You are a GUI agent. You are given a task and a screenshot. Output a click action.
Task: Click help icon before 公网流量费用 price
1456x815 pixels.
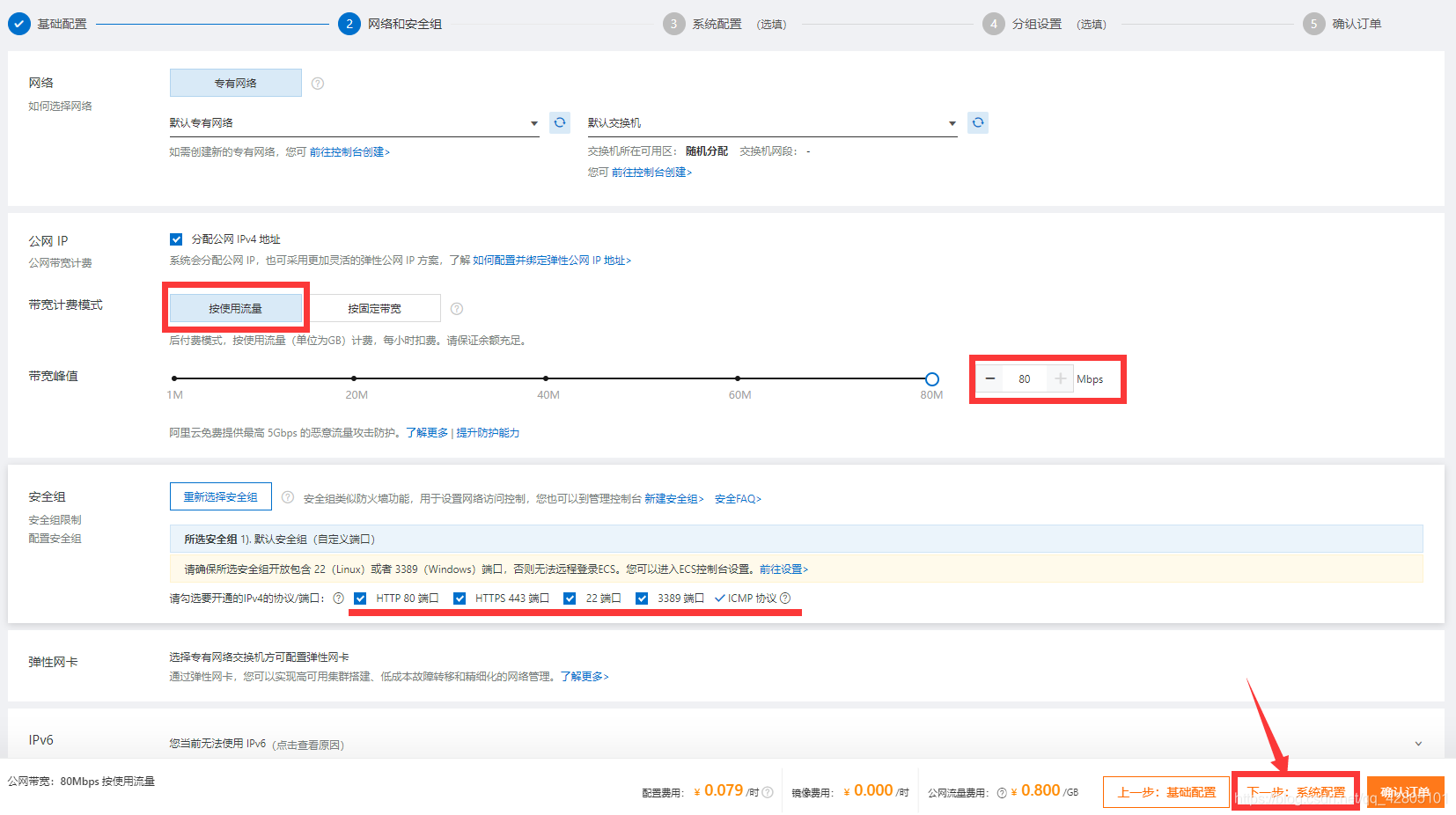click(x=1002, y=793)
